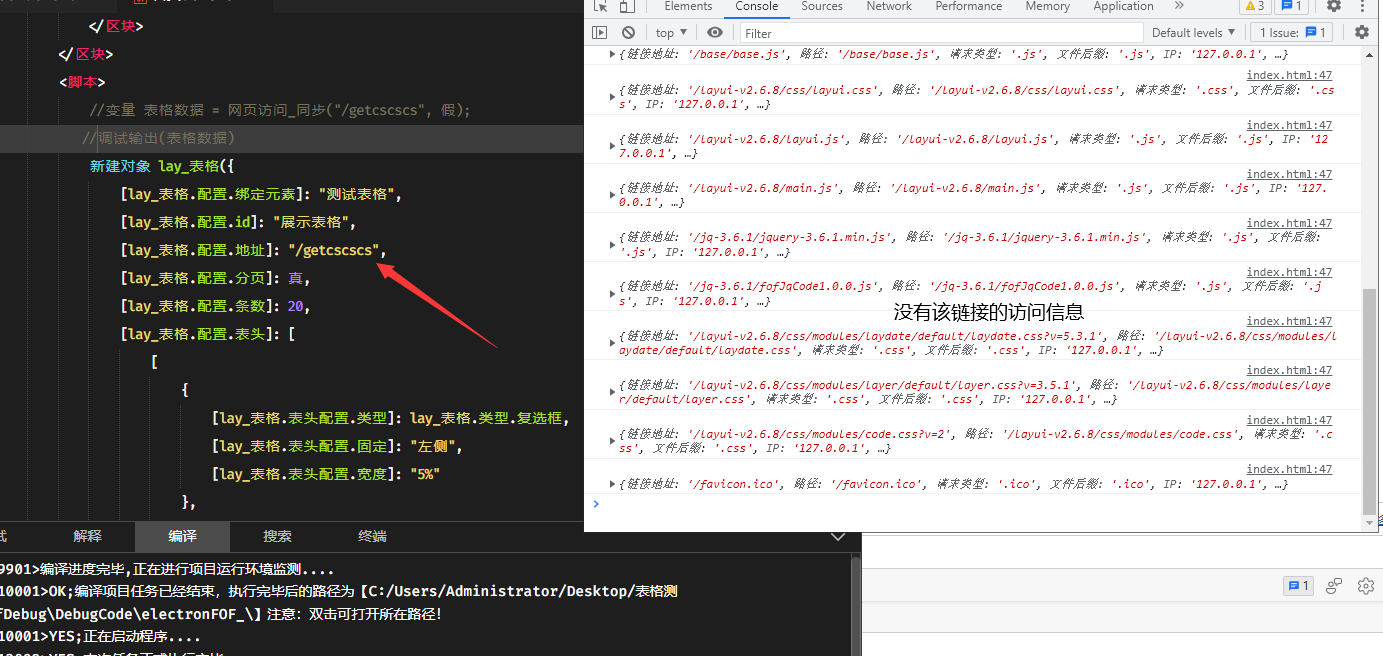1383x656 pixels.
Task: Open the Default levels dropdown
Action: coord(1194,32)
